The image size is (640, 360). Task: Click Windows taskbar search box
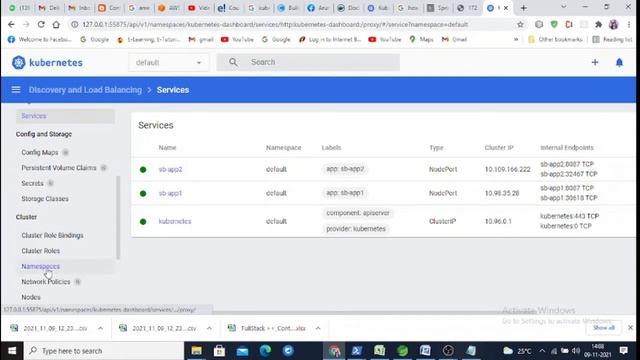(x=104, y=351)
